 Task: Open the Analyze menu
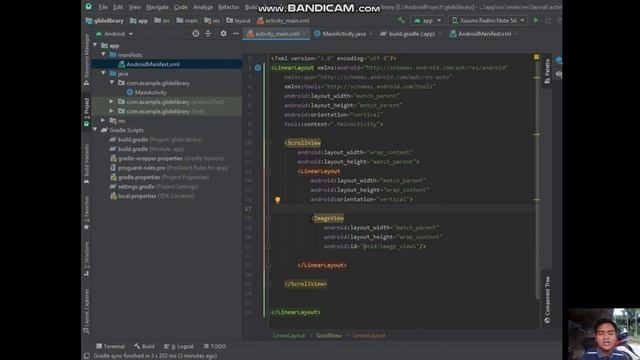tap(203, 7)
